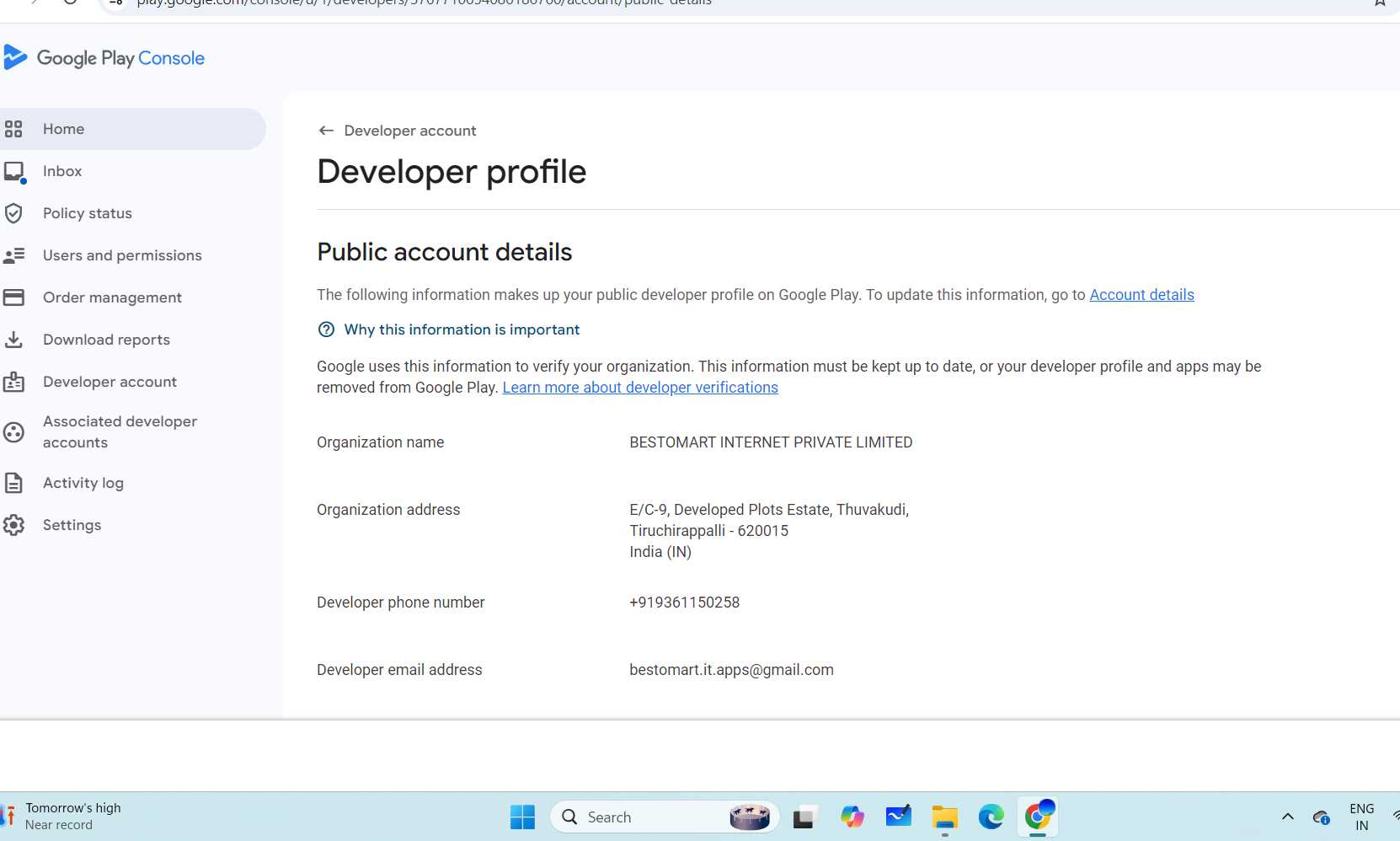This screenshot has height=841, width=1400.
Task: Open Learn more about developer verifications
Action: [x=640, y=388]
